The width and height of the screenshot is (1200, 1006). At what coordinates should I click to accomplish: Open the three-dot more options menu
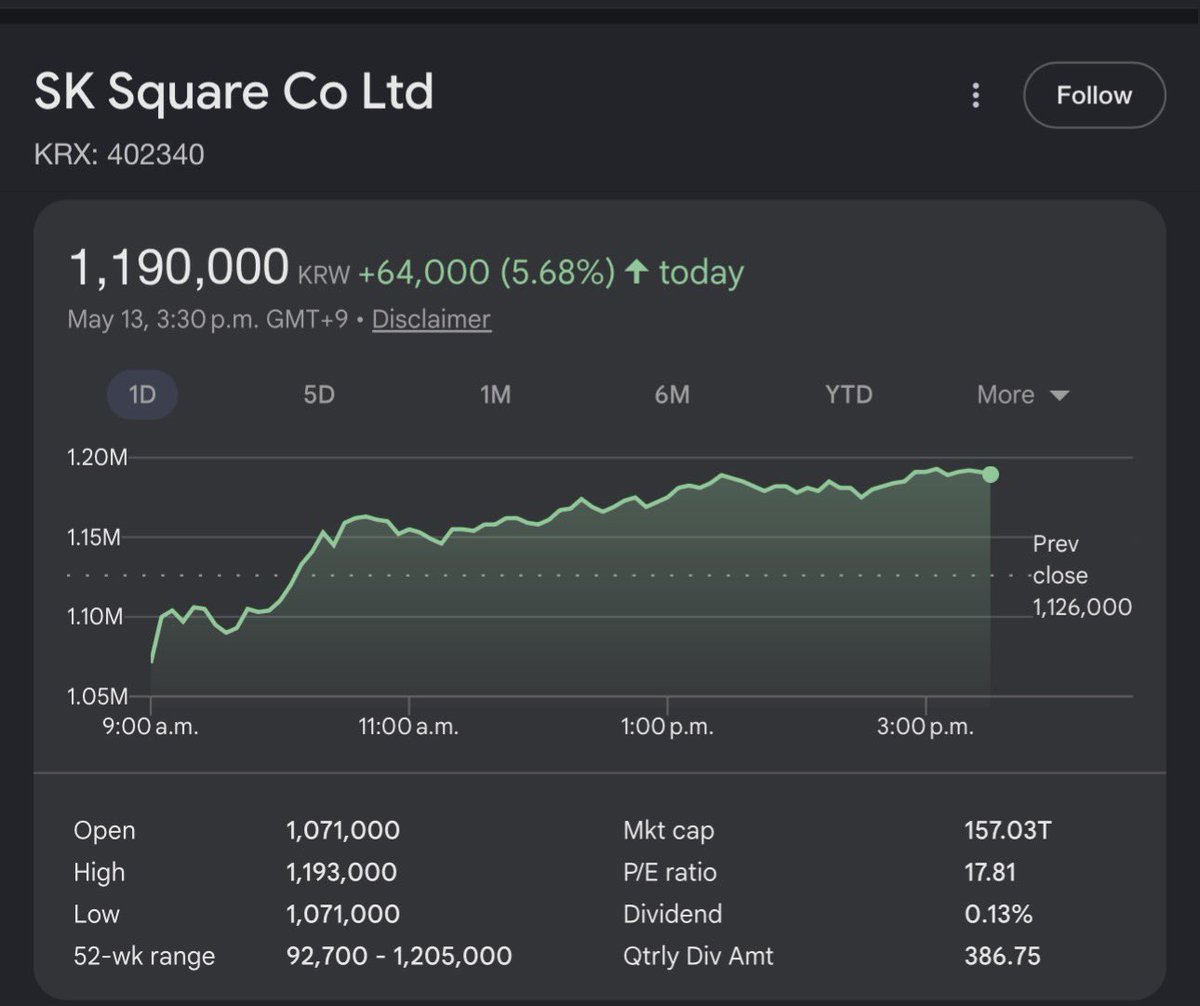[x=976, y=95]
